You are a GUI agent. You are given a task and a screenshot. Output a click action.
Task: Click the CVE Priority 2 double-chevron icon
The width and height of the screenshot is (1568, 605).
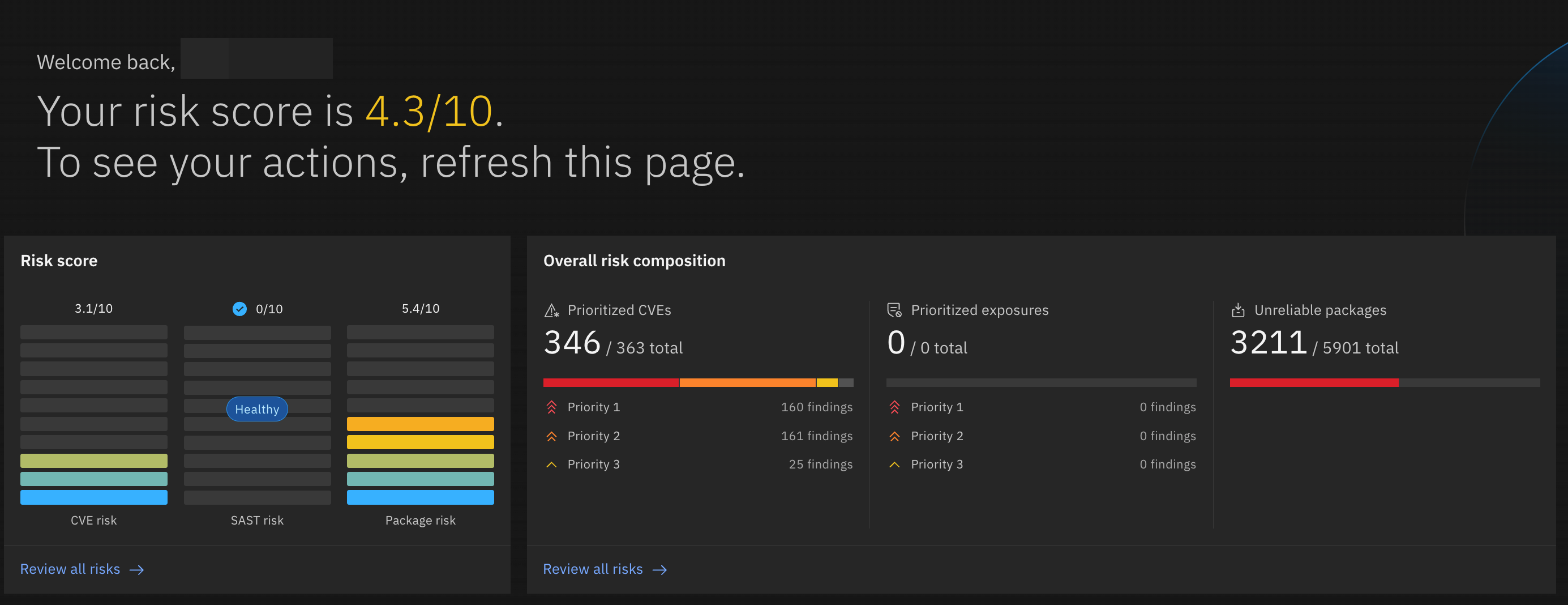click(551, 436)
